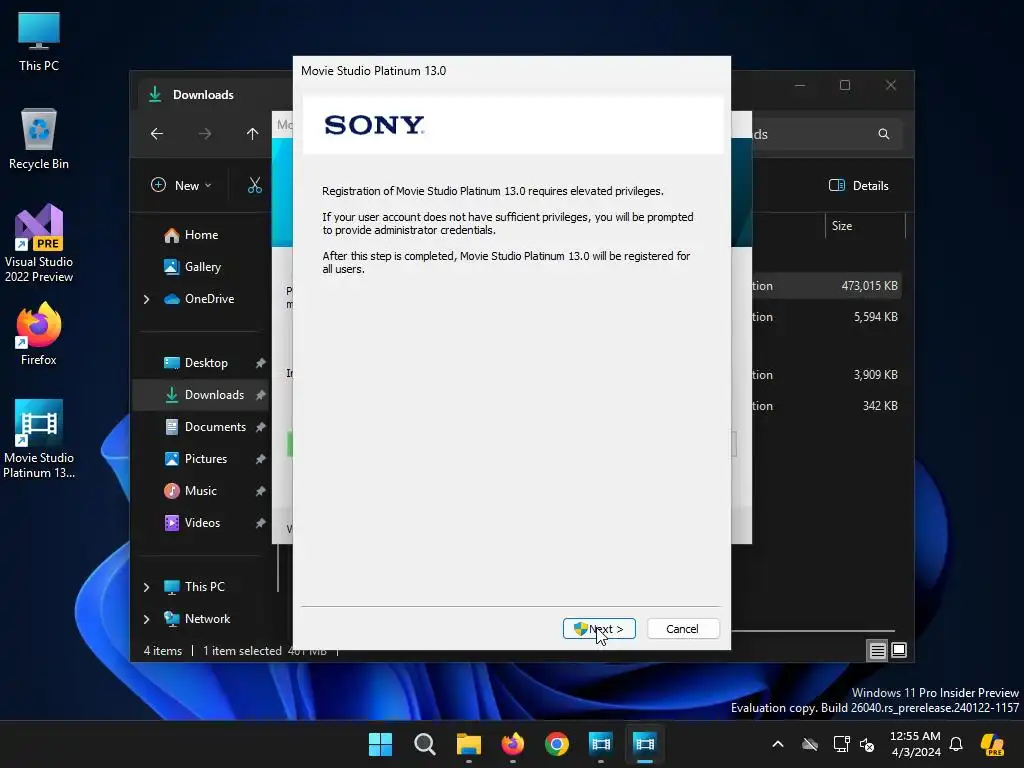Viewport: 1024px width, 768px height.
Task: Go back in File Explorer Downloads window
Action: [157, 134]
